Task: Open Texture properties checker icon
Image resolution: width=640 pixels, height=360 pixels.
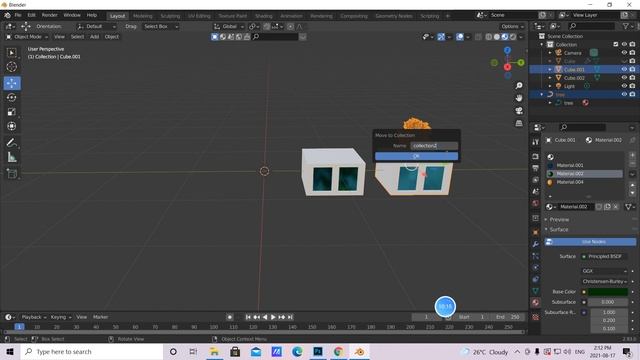Action: 536,317
